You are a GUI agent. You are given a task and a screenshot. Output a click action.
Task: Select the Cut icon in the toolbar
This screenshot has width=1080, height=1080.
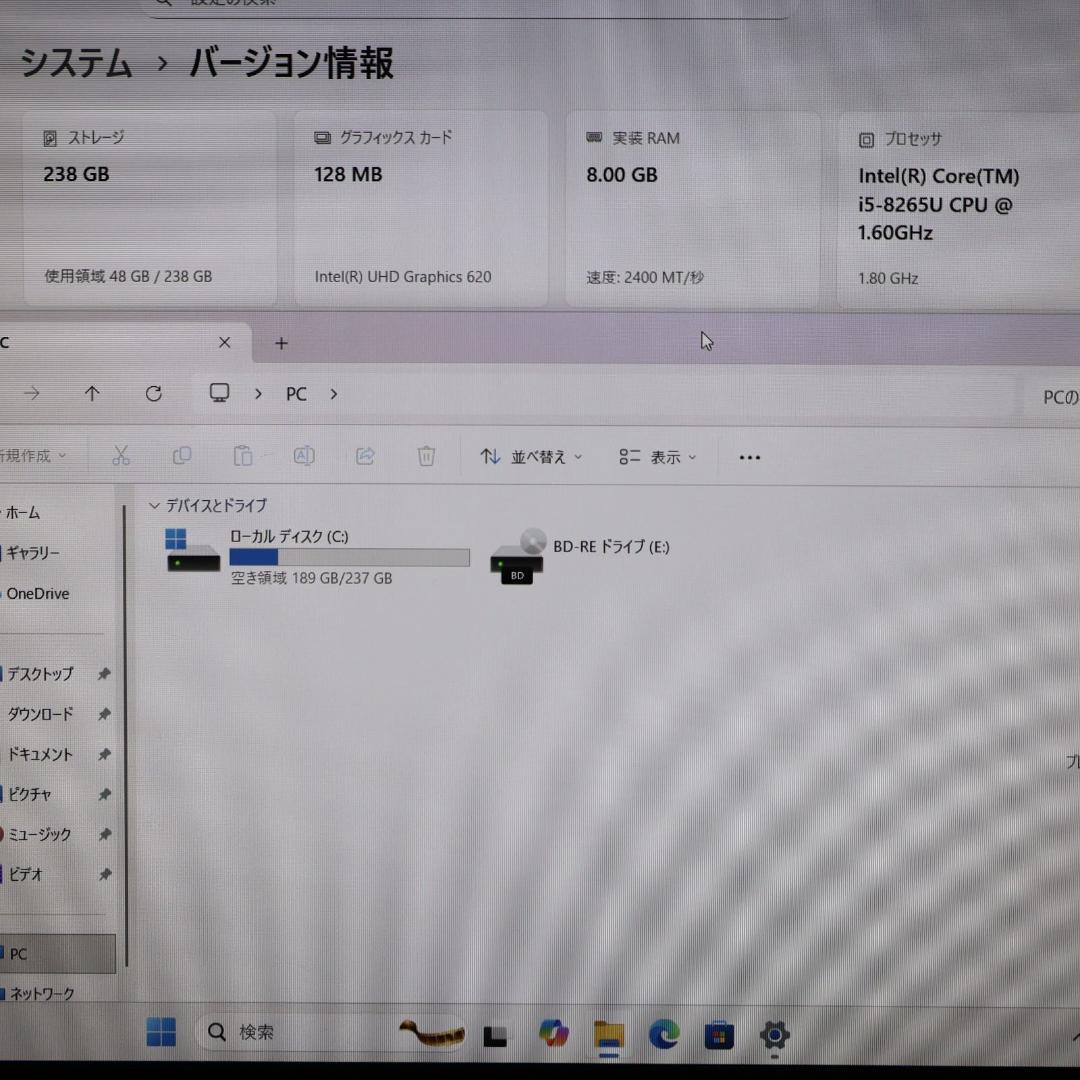121,455
